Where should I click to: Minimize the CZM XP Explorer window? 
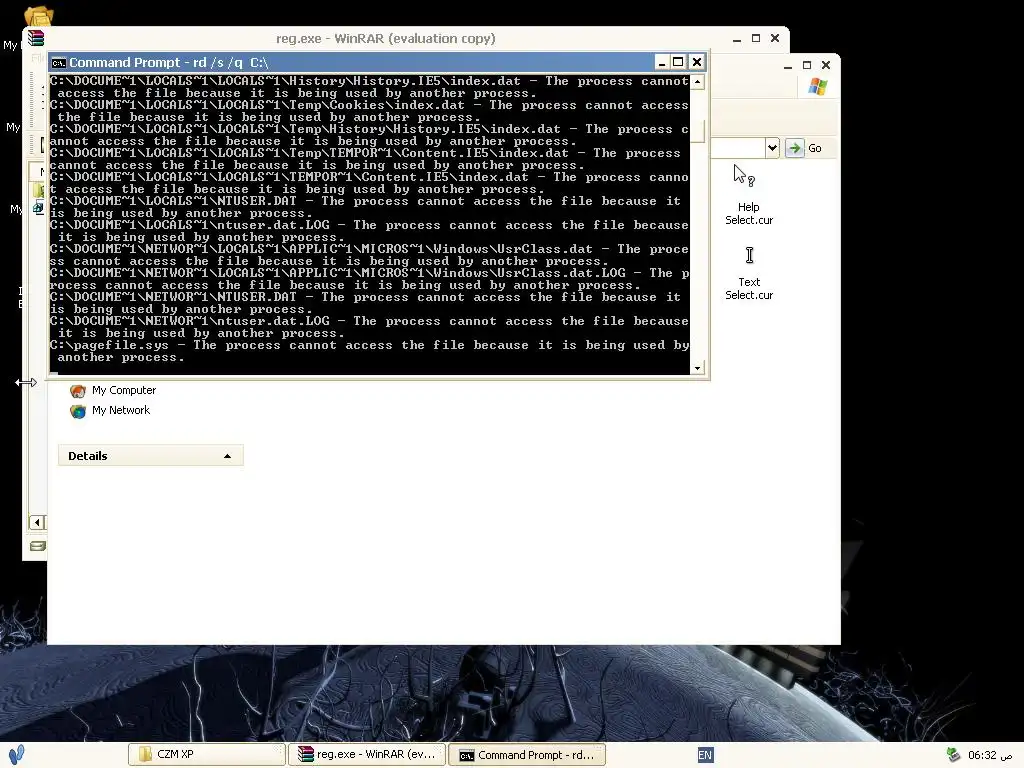(x=788, y=65)
